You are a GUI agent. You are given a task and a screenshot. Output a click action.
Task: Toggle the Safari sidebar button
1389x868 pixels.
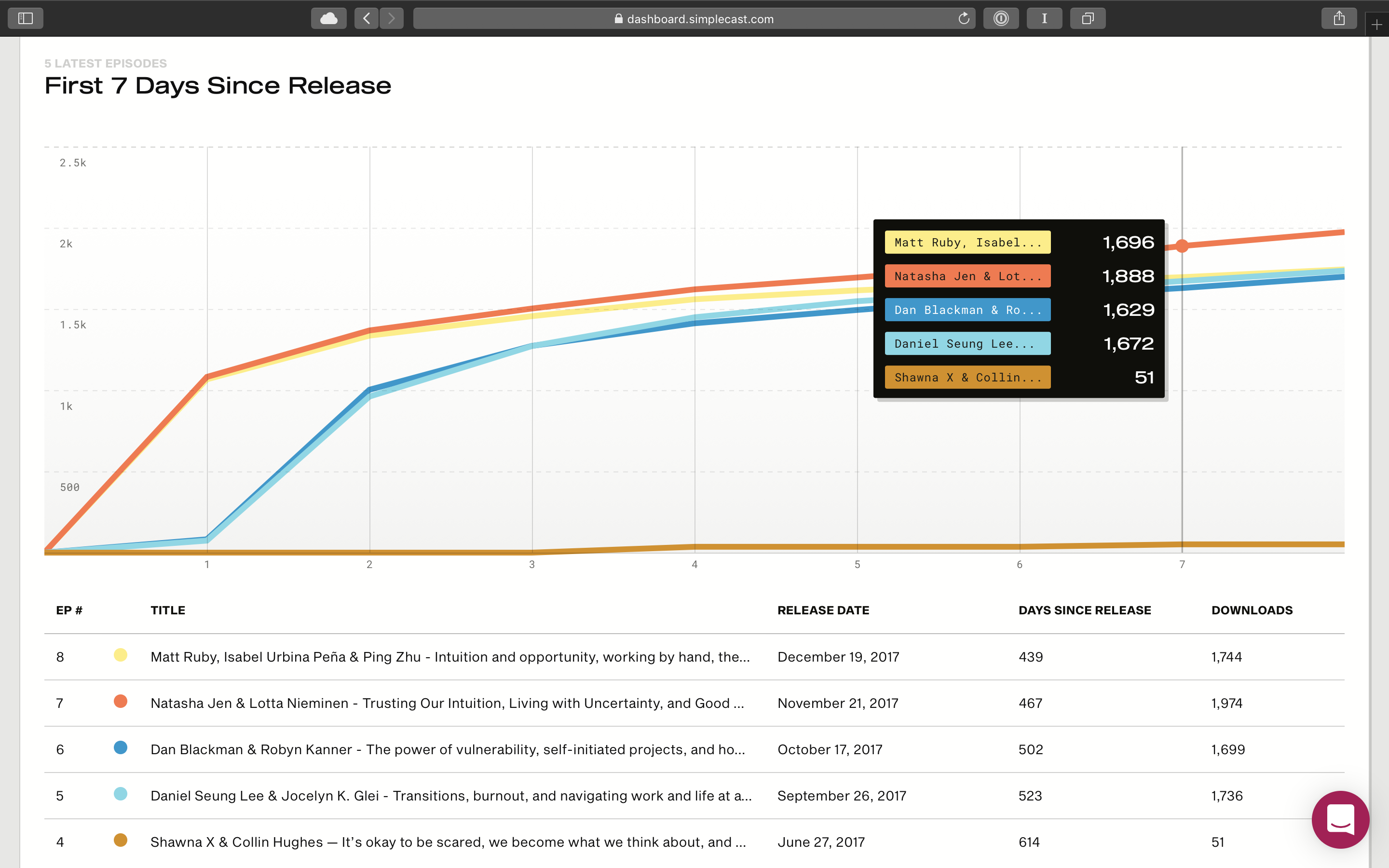(25, 18)
